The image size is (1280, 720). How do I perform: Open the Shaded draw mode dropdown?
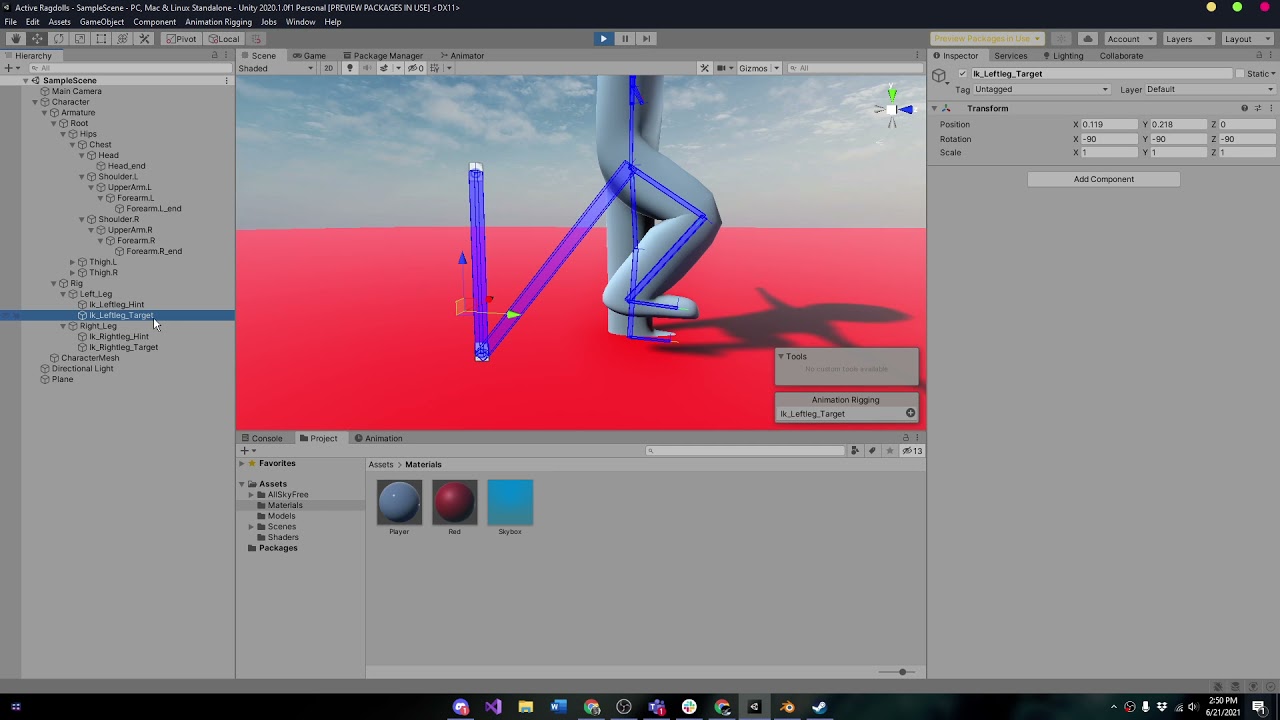coord(276,68)
